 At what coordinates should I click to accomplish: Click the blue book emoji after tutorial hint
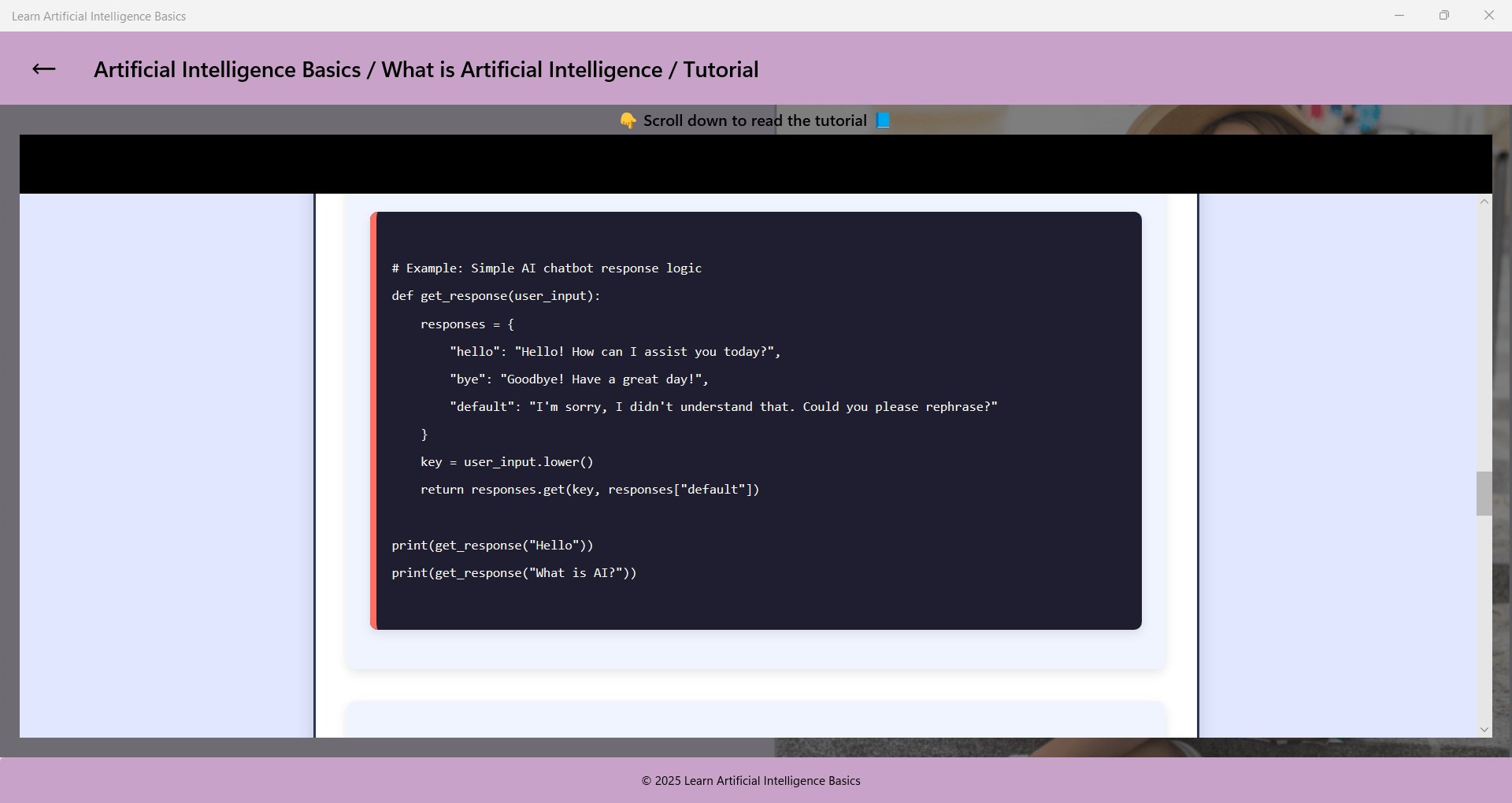(x=883, y=120)
